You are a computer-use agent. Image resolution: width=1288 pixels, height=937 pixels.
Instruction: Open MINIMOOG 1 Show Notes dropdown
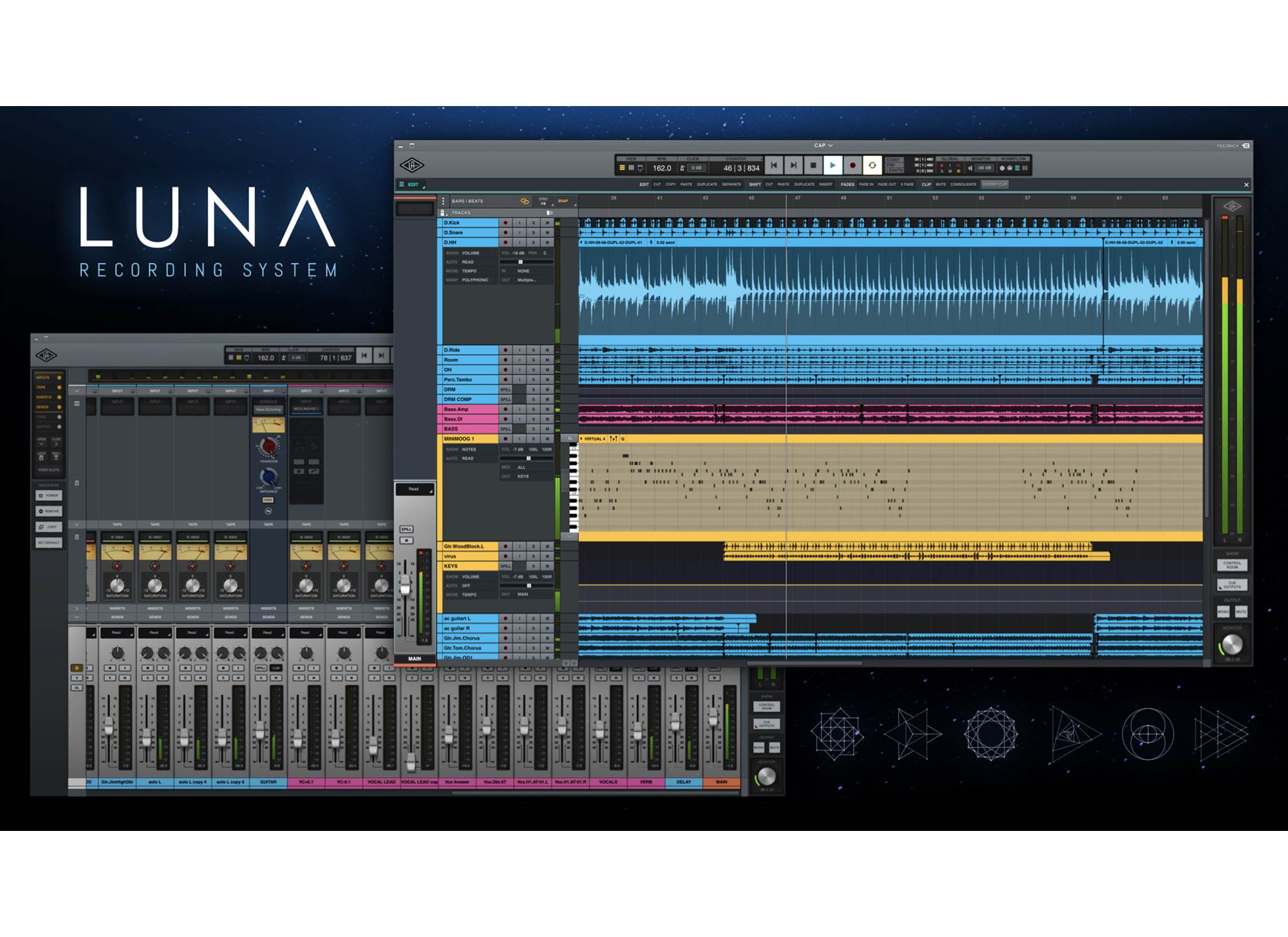[469, 450]
